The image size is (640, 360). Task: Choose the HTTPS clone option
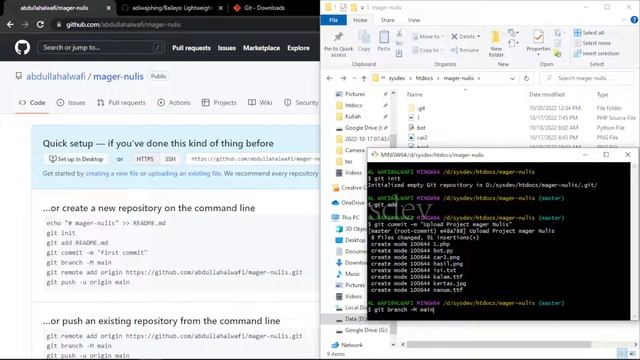click(x=145, y=159)
